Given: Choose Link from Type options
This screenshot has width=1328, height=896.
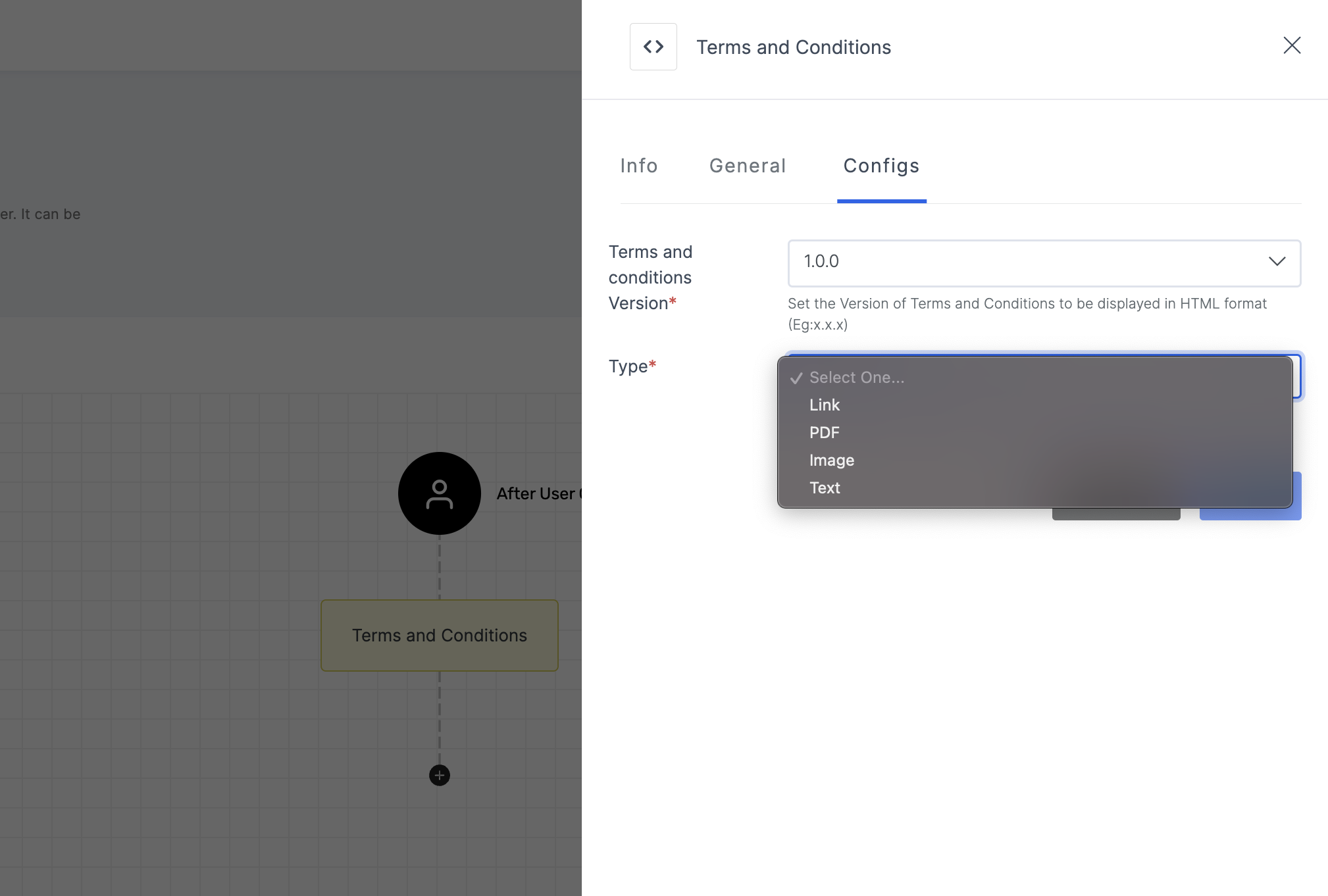Looking at the screenshot, I should (x=1034, y=405).
